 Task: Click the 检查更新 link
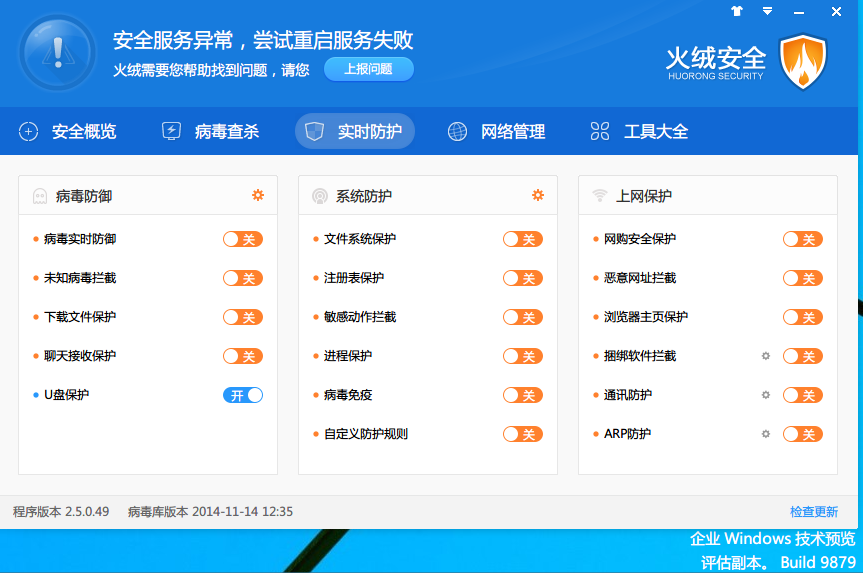[x=814, y=512]
